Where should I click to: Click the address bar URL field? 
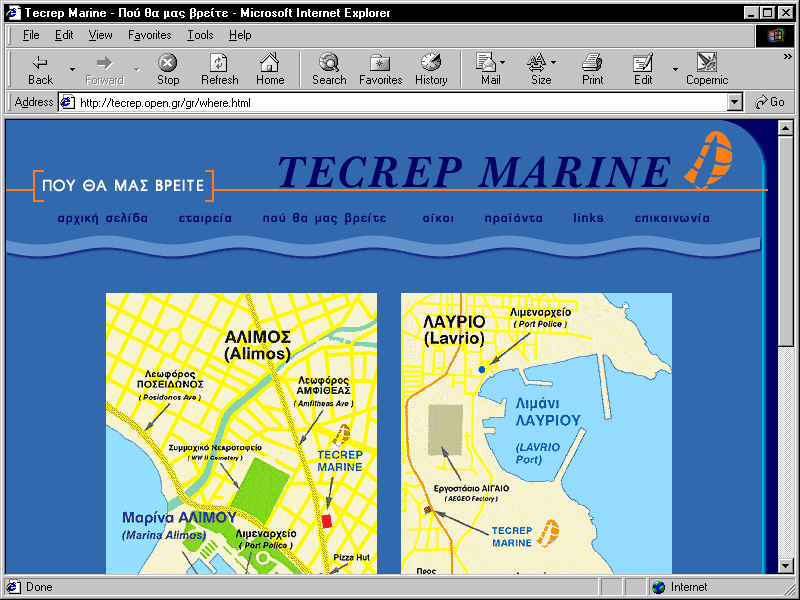point(393,103)
